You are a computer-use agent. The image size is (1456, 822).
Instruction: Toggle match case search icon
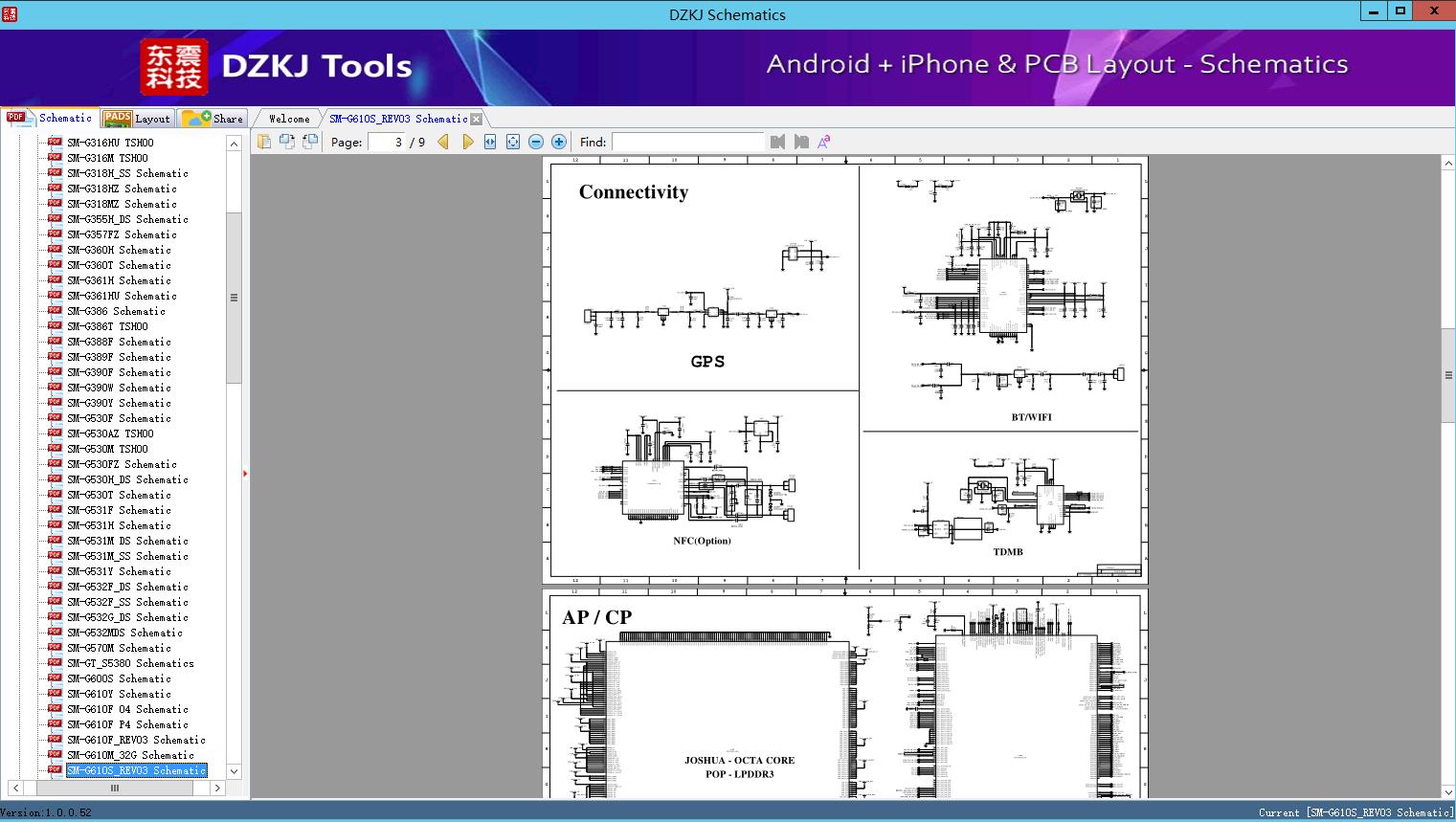pos(823,142)
